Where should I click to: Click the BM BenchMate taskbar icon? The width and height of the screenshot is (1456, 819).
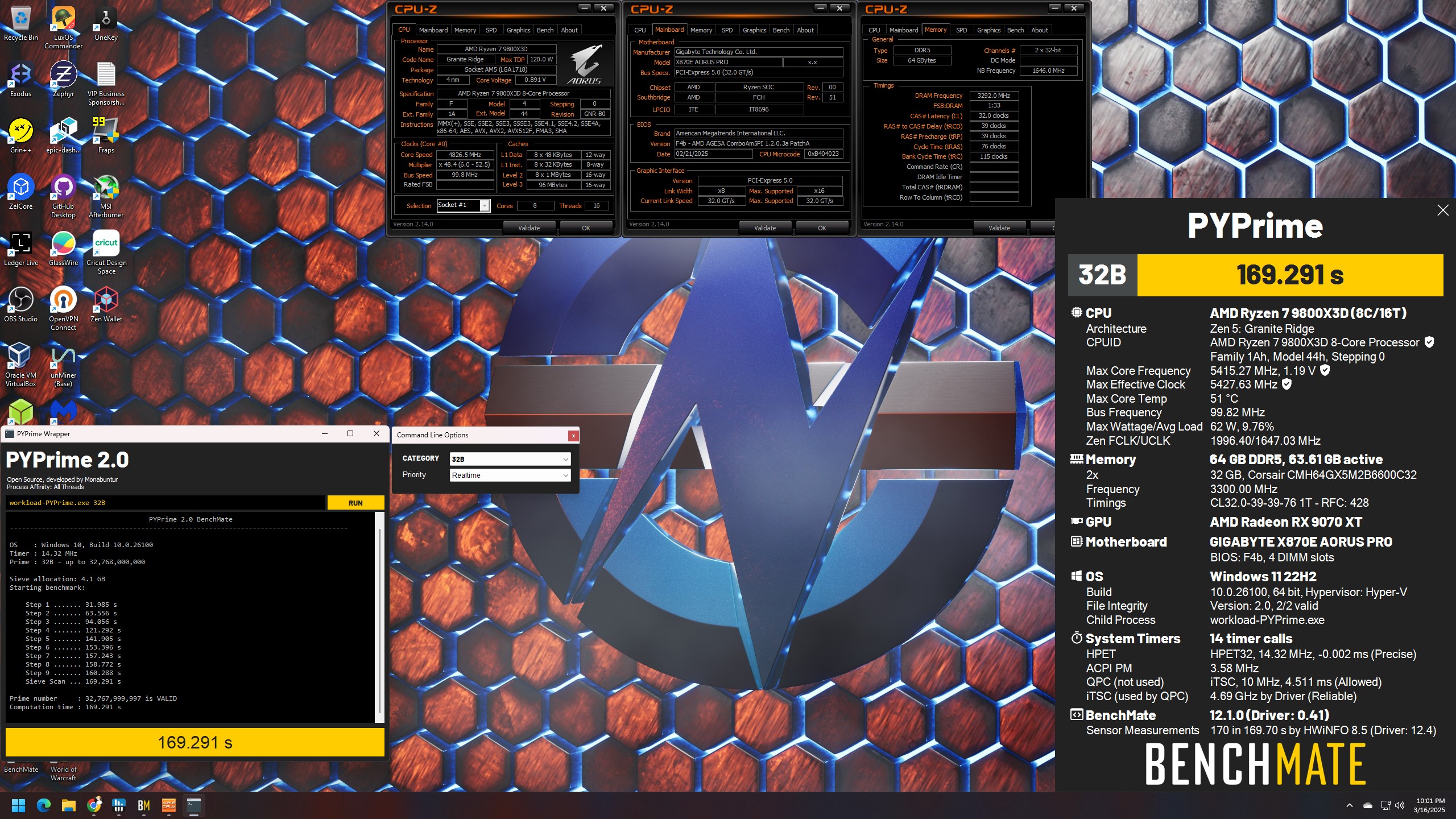coord(144,805)
